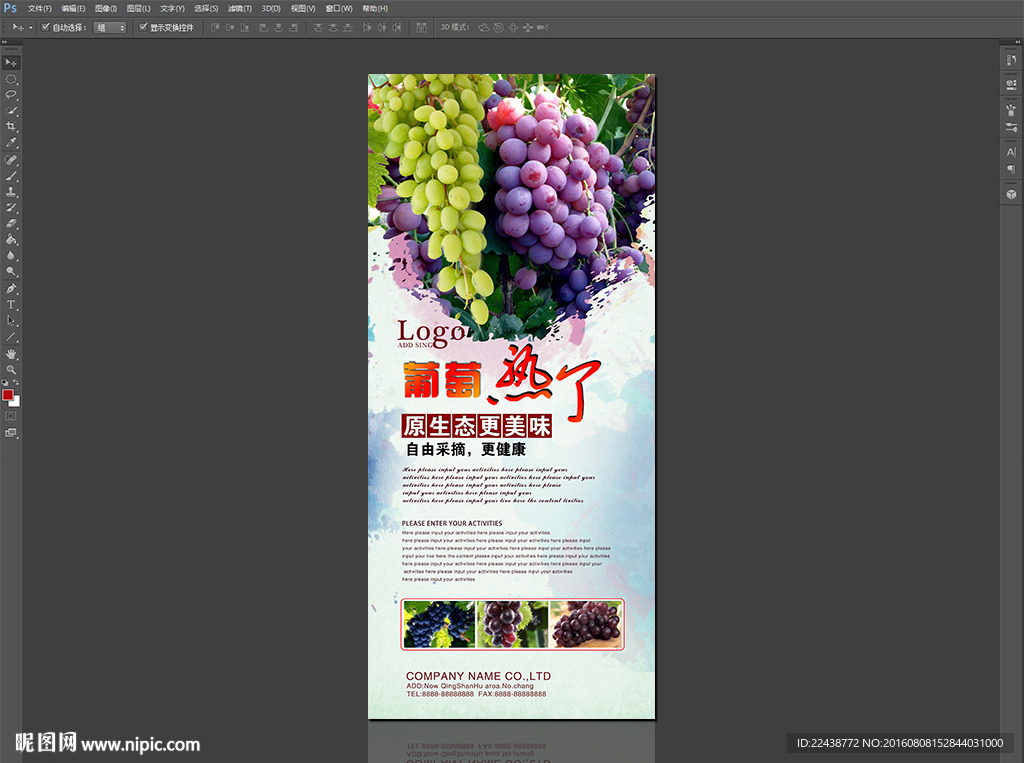
Task: Click Align left edges button
Action: pyautogui.click(x=264, y=27)
